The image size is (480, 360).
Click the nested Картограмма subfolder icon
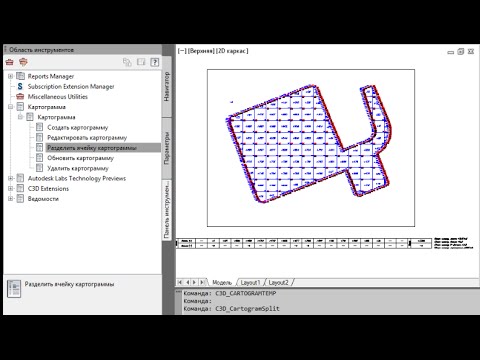point(30,117)
